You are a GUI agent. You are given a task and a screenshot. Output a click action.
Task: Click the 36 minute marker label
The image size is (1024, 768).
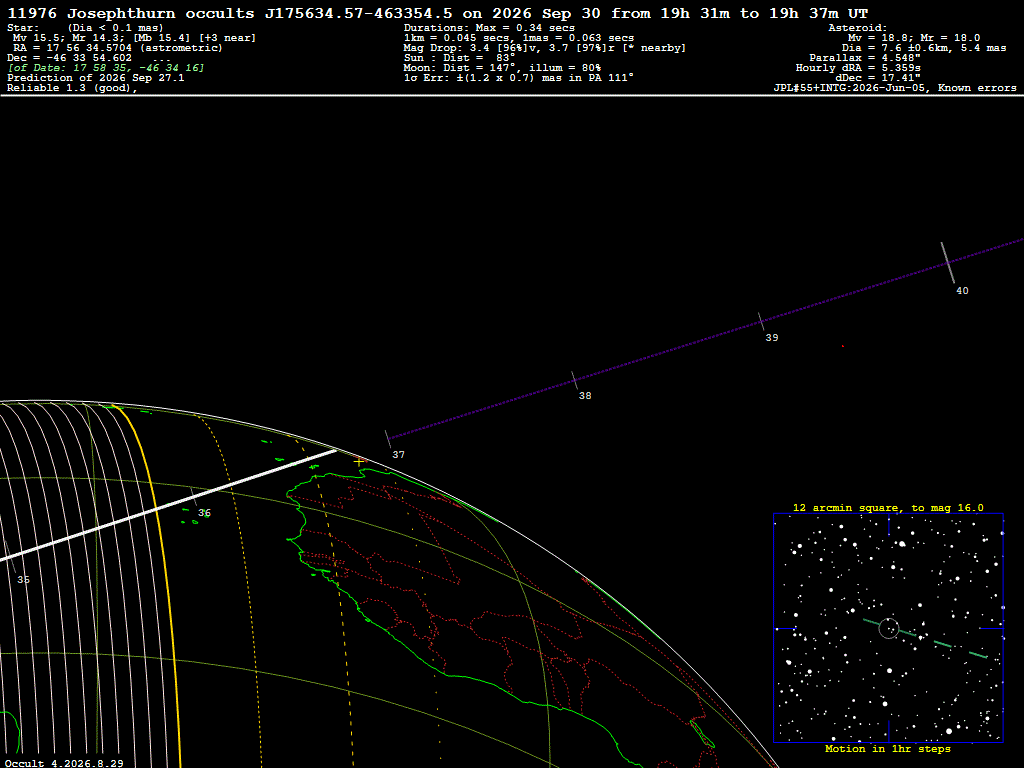[x=204, y=513]
